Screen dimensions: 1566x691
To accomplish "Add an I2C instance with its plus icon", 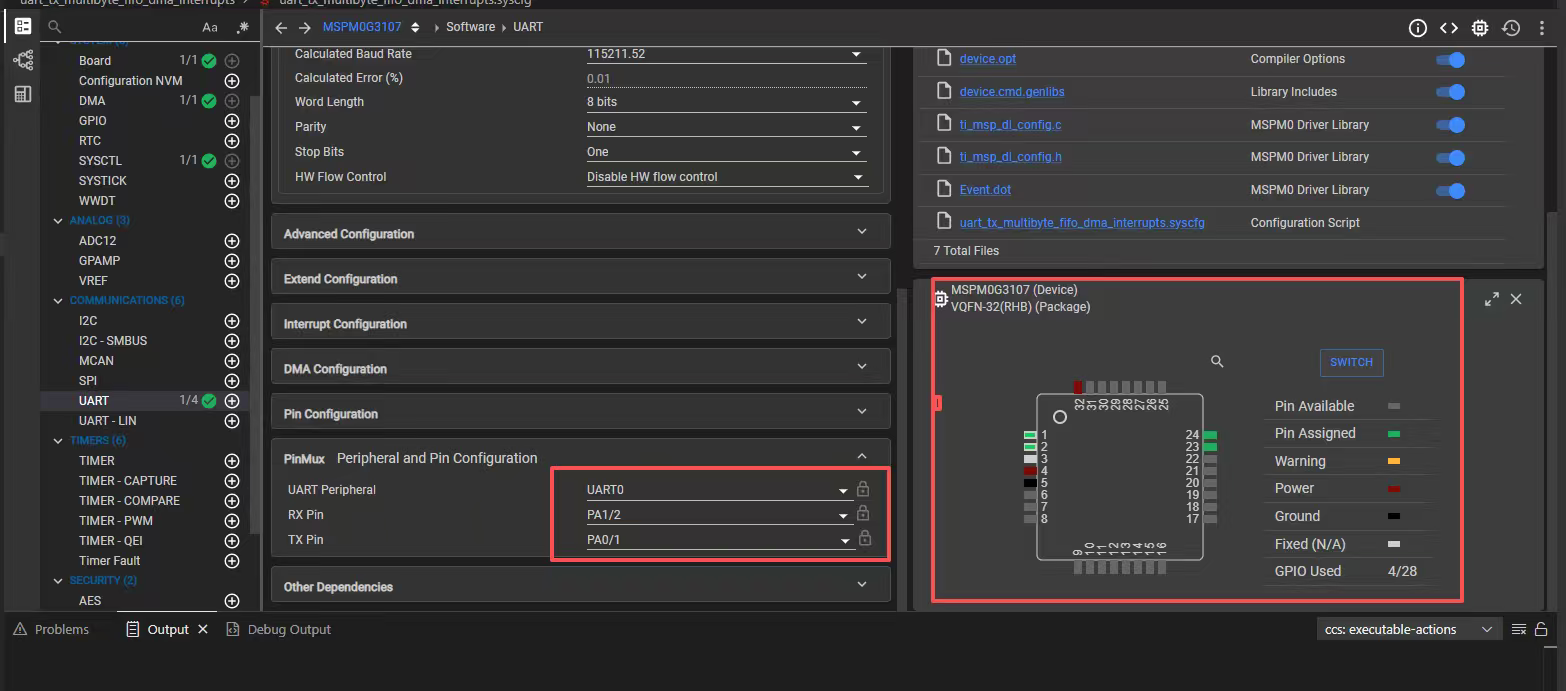I will click(x=232, y=321).
